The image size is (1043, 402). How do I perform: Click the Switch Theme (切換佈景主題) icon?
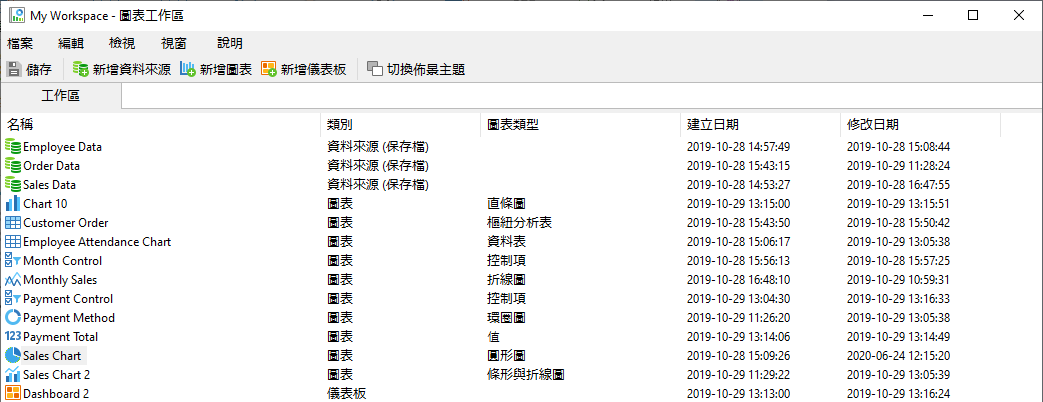pyautogui.click(x=374, y=69)
